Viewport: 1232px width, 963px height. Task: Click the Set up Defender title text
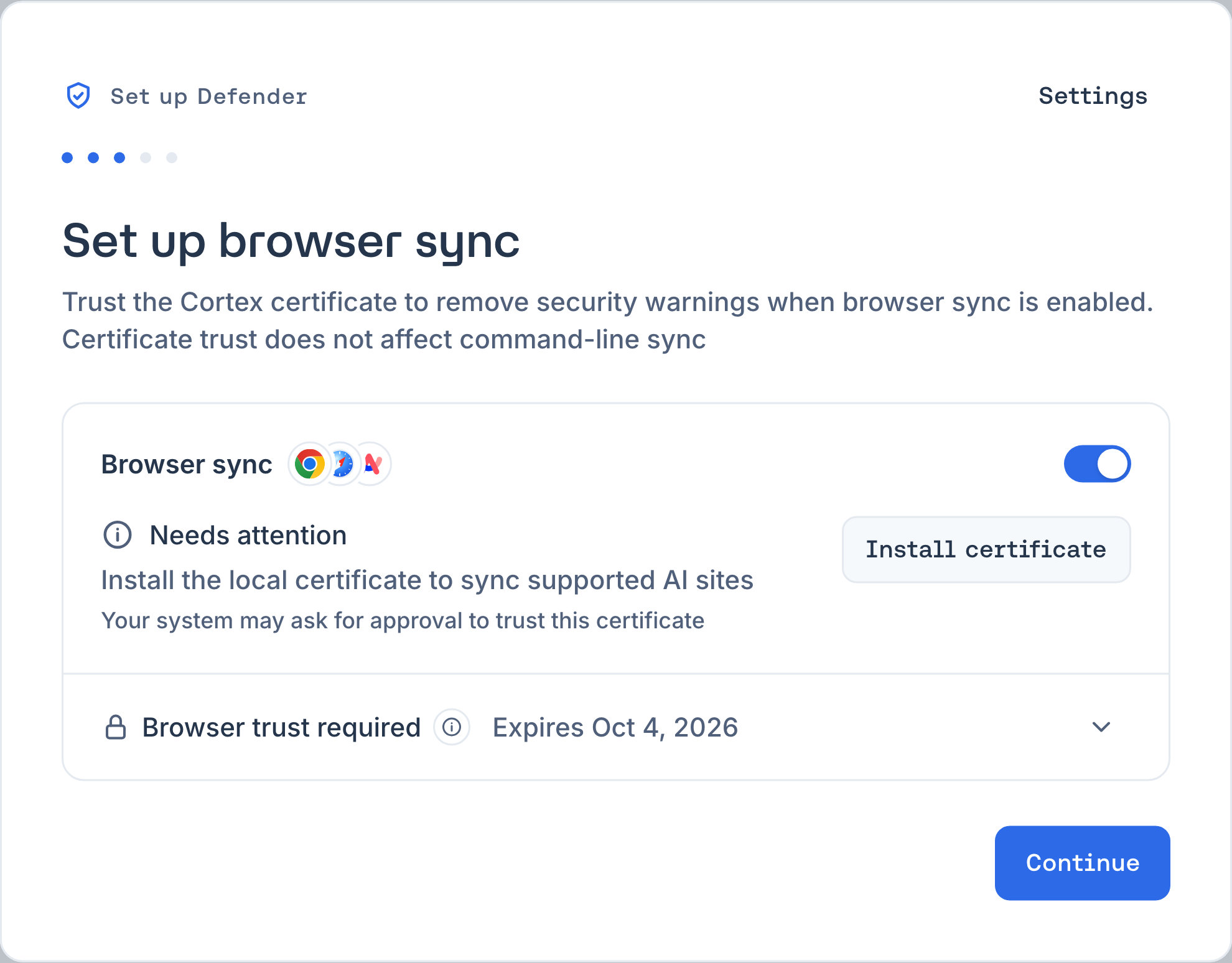pyautogui.click(x=208, y=96)
